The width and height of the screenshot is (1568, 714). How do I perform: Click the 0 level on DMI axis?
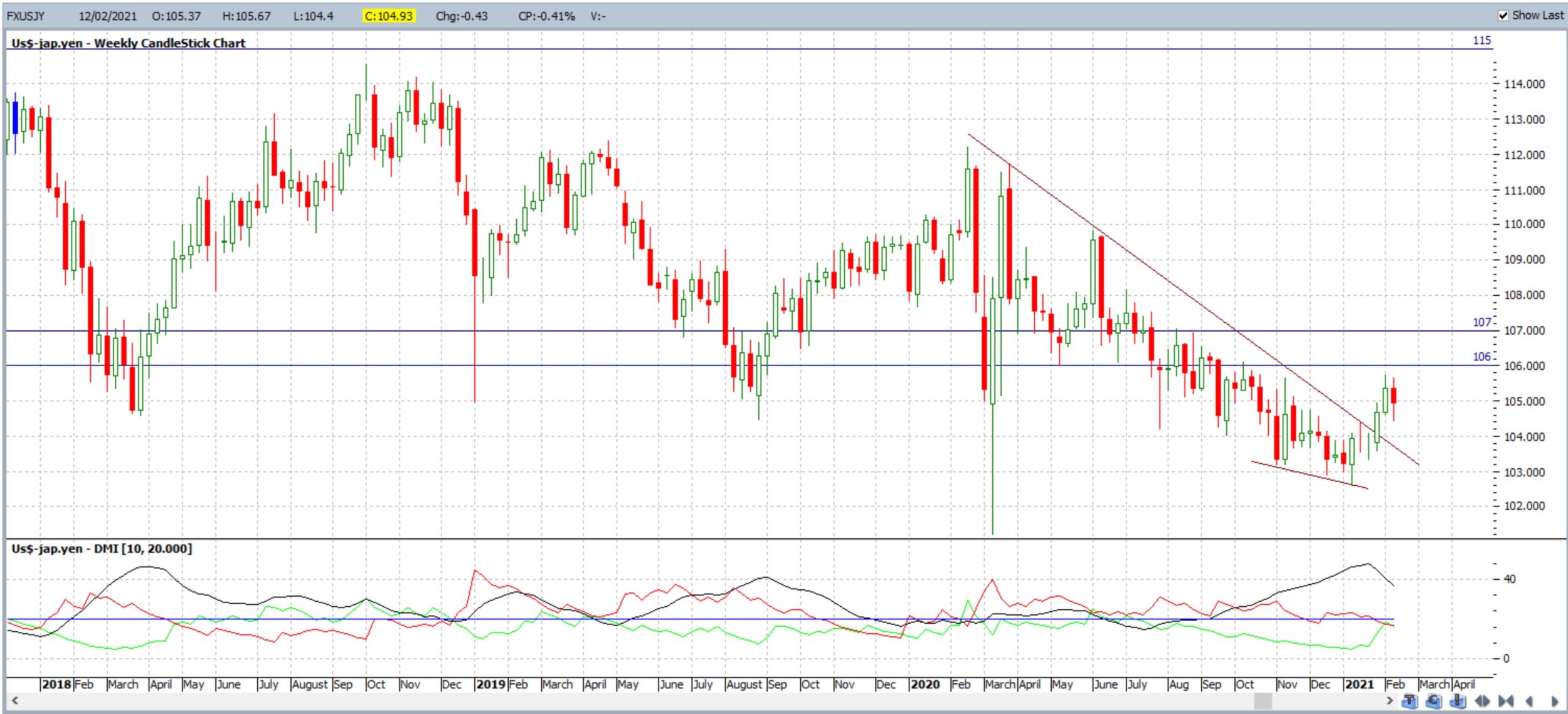coord(1507,658)
